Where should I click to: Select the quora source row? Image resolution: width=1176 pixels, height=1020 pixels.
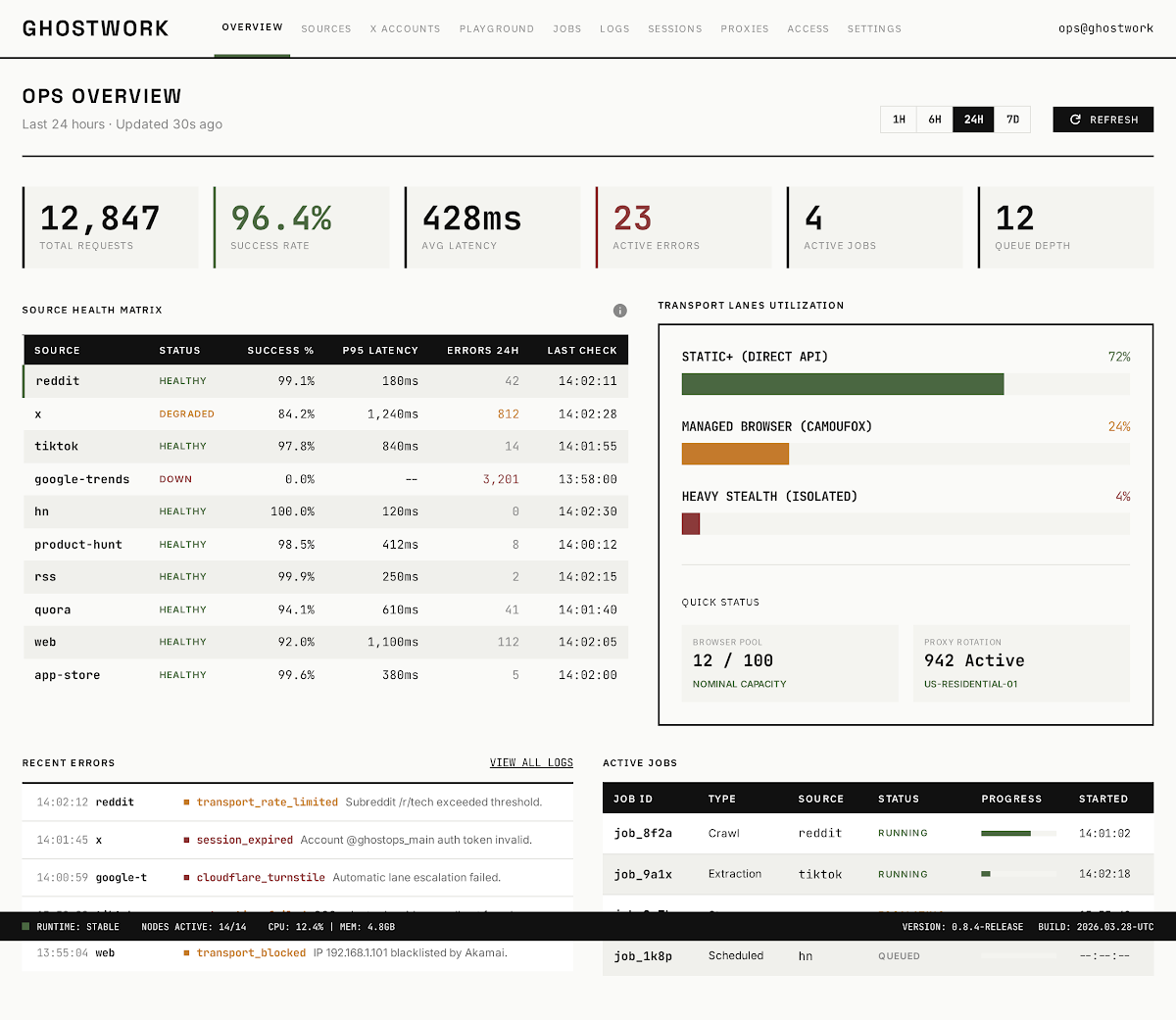(325, 610)
